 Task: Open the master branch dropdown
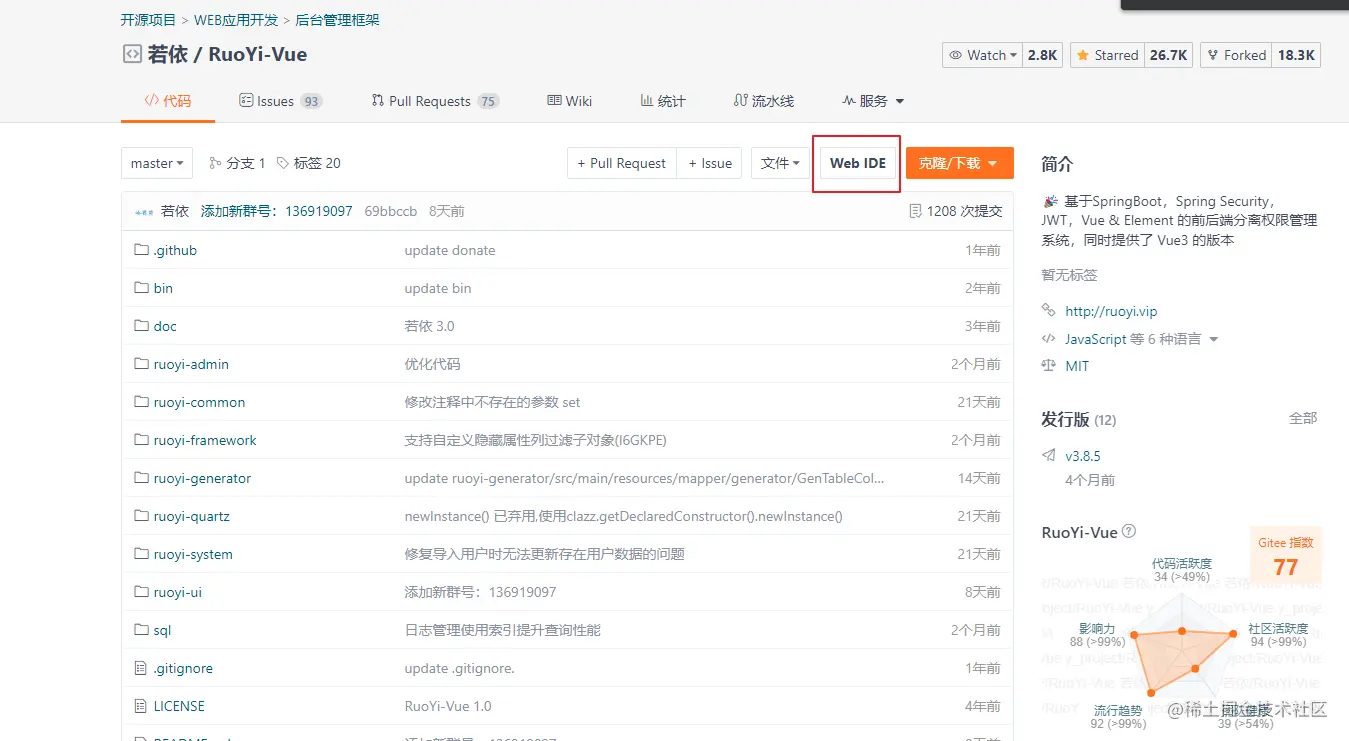[x=158, y=163]
